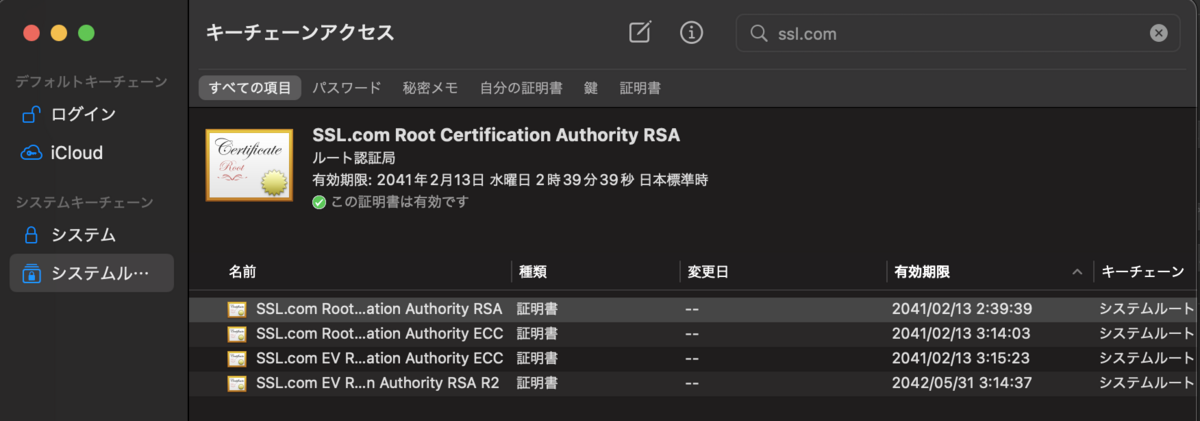Click the ルート認証局 label in details
Screen dimensions: 1200x421
pos(352,160)
